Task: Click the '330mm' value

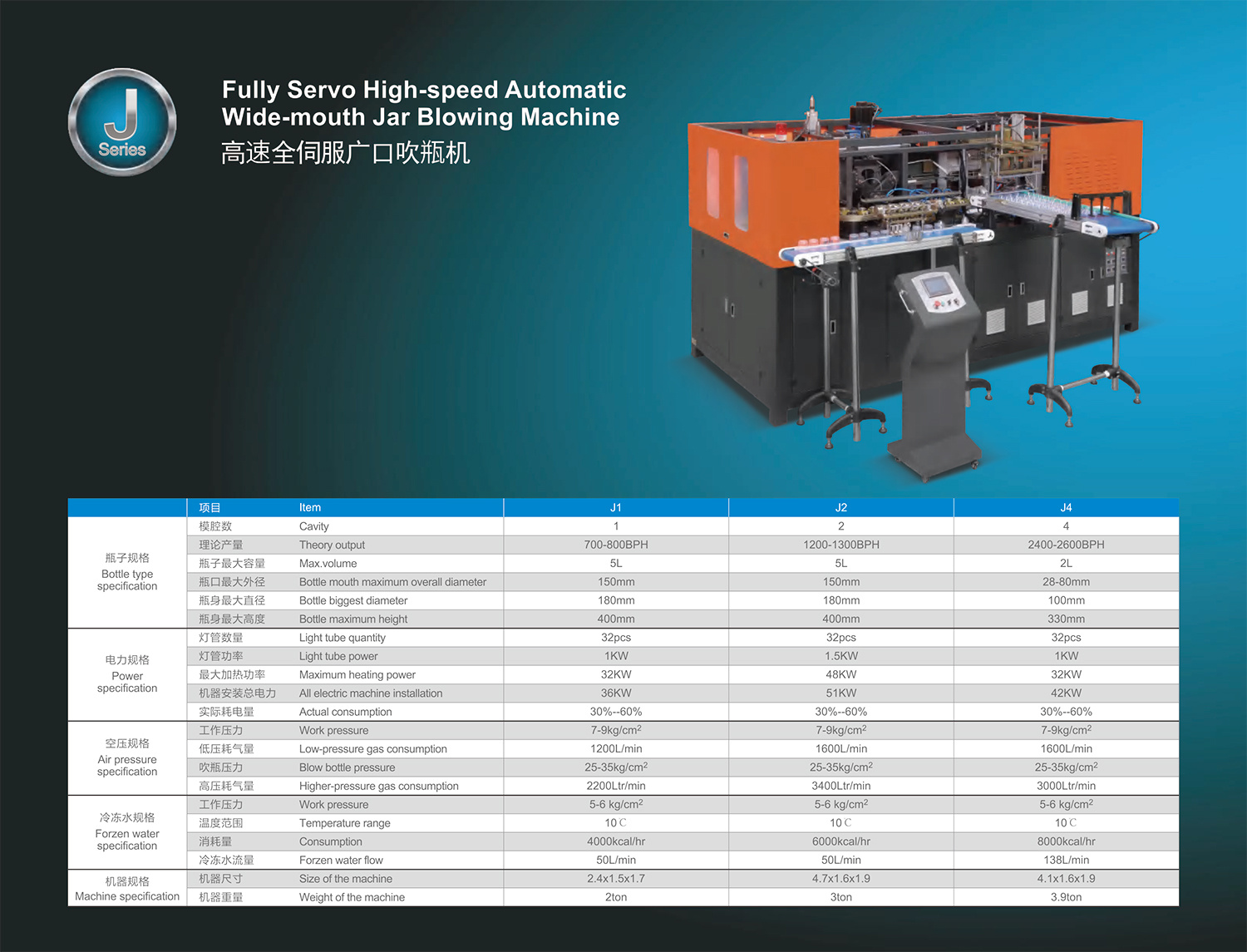Action: tap(1066, 619)
